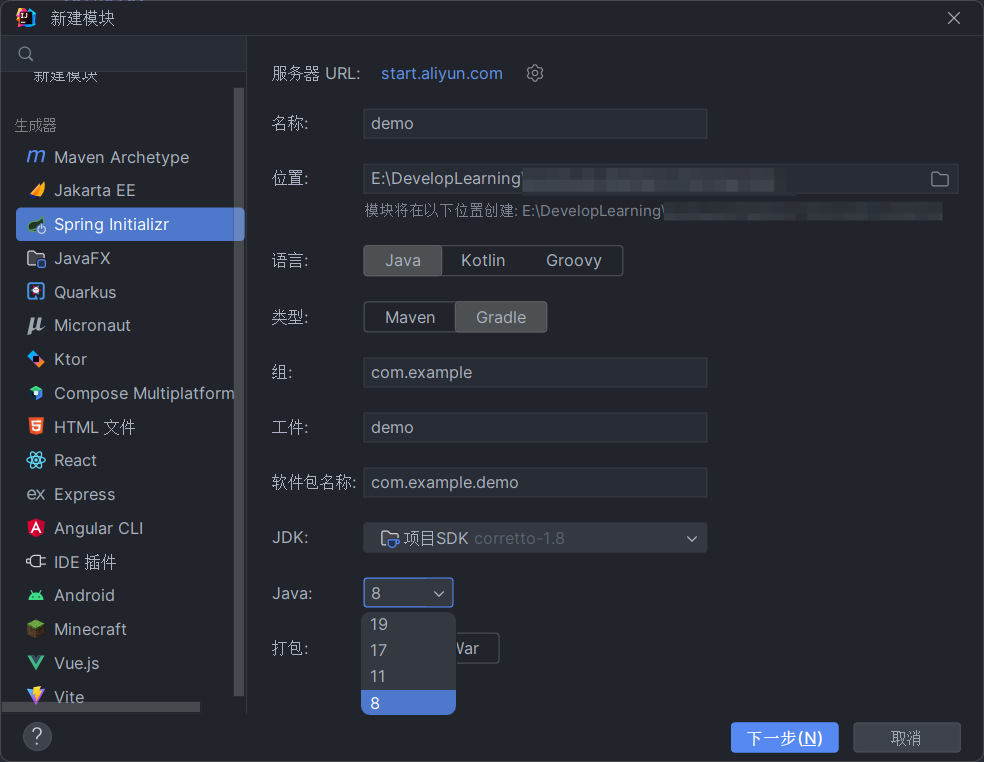Choose Java version 17 from list

point(379,650)
